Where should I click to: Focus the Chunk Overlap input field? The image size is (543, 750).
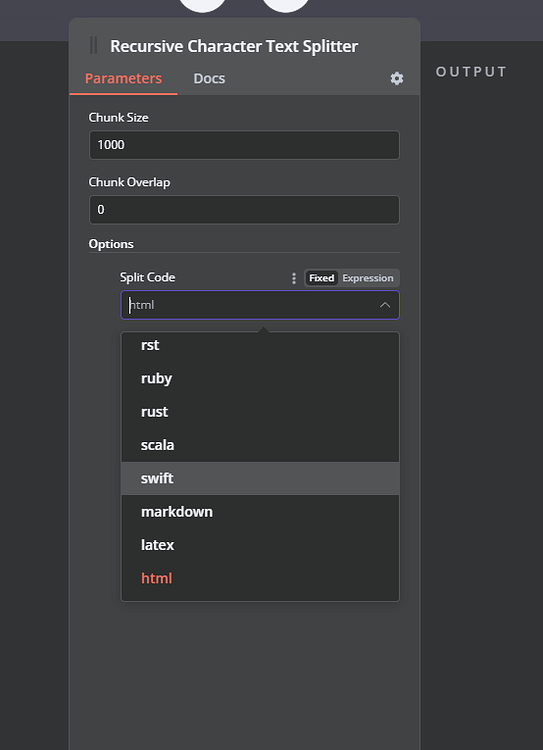pos(244,210)
